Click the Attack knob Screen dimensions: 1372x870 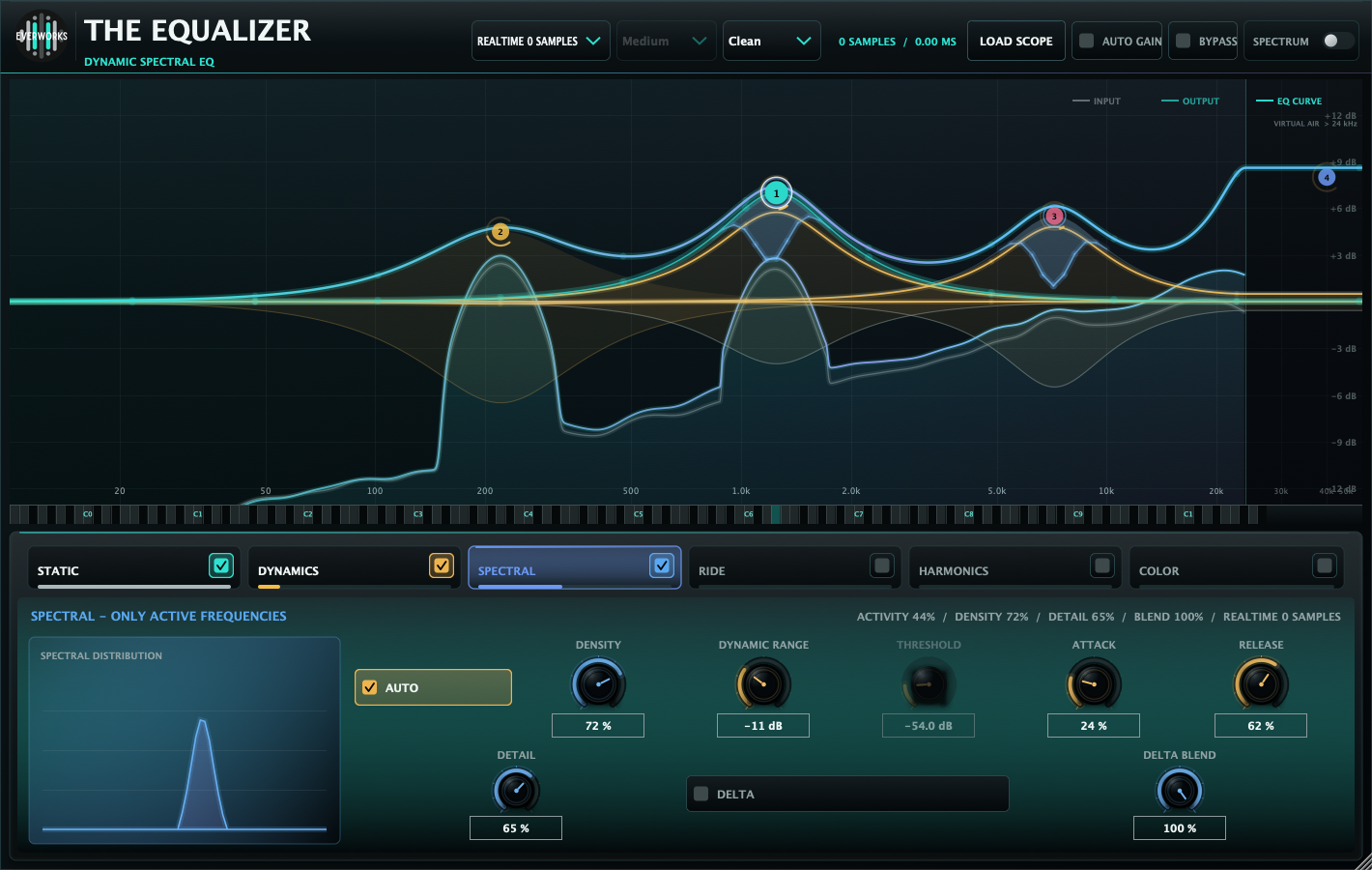click(x=1094, y=684)
